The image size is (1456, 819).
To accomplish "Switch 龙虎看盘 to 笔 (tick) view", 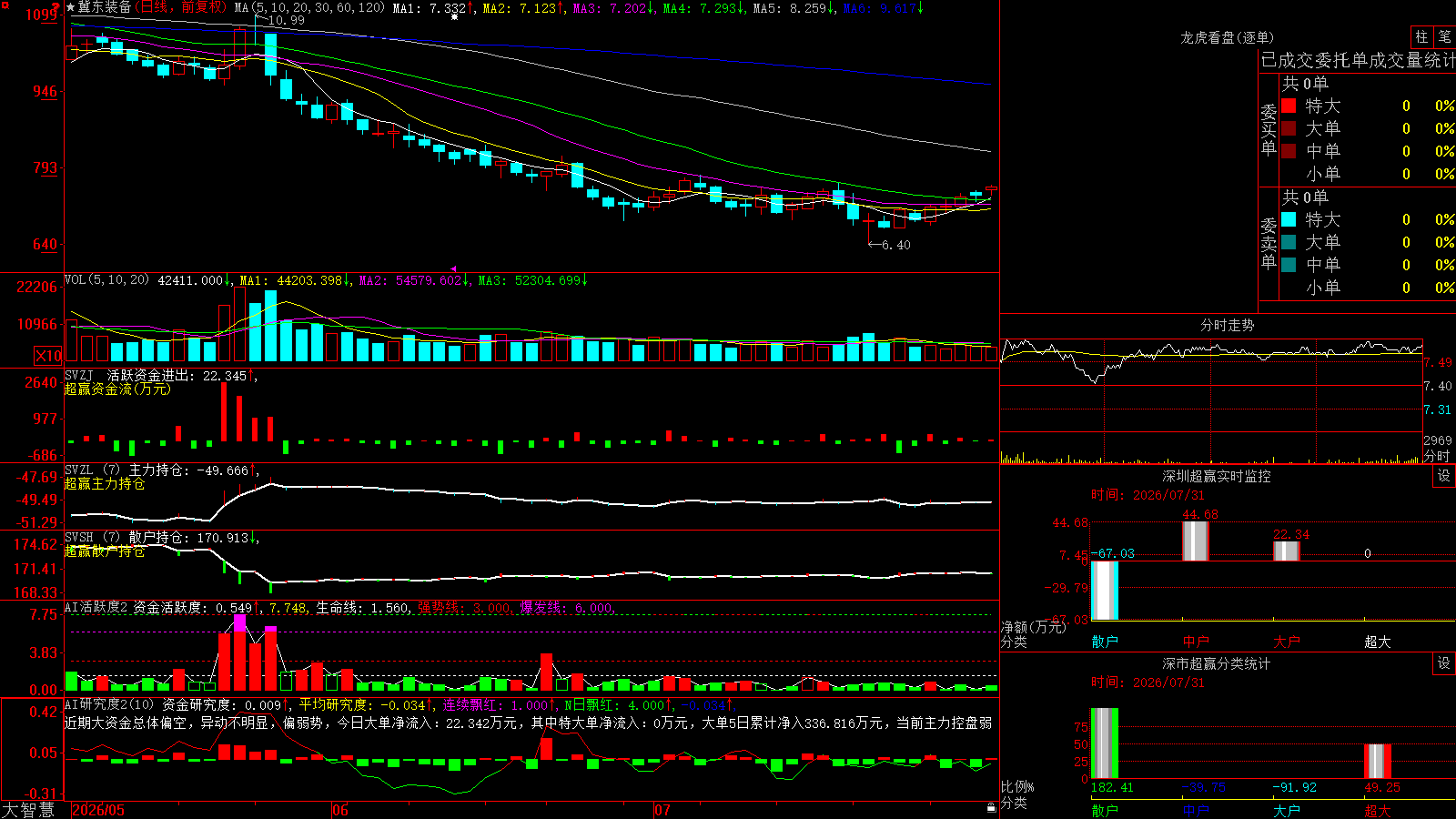I will (x=1444, y=36).
